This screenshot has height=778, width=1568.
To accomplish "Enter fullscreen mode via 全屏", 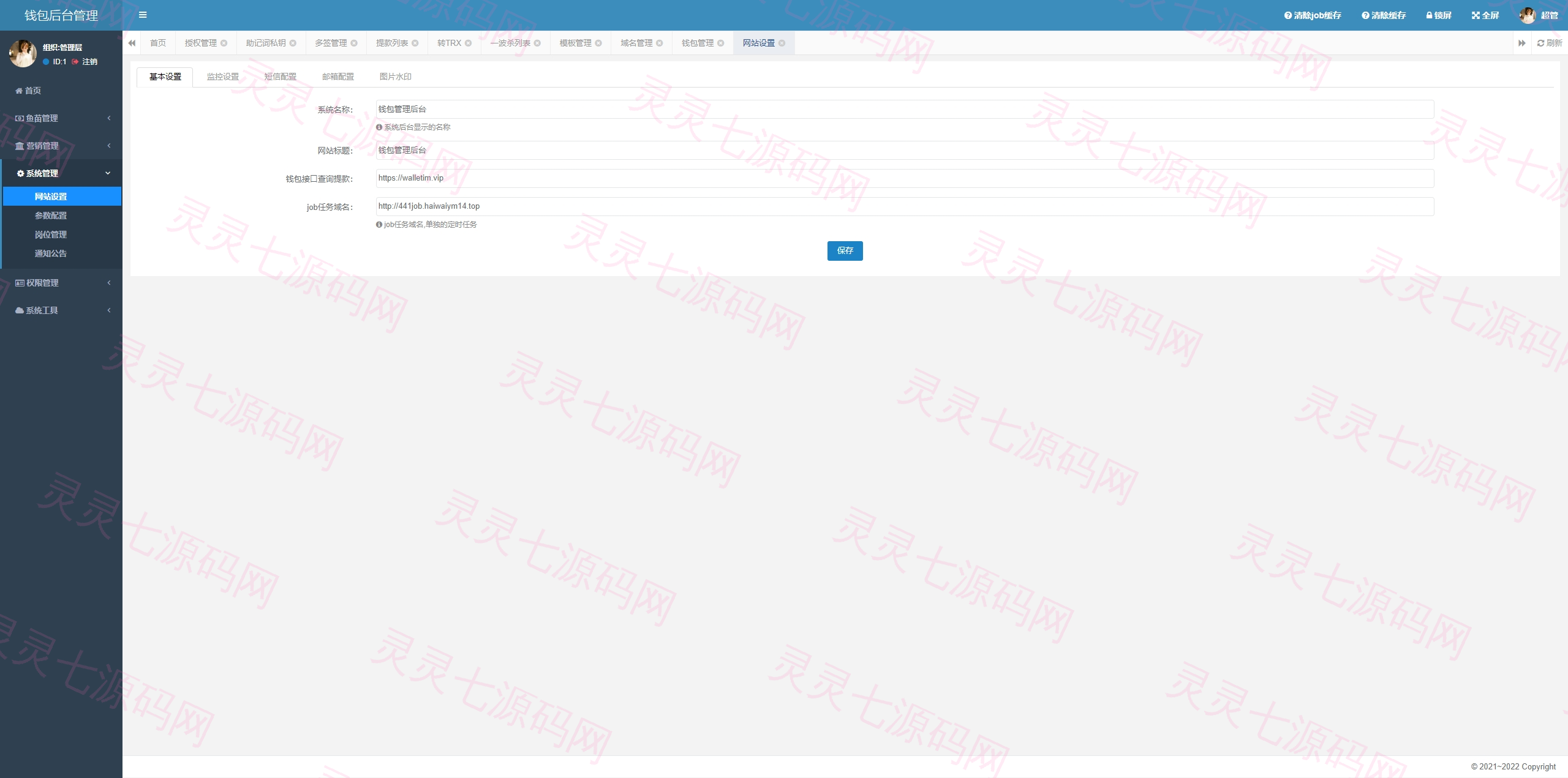I will pyautogui.click(x=1485, y=15).
